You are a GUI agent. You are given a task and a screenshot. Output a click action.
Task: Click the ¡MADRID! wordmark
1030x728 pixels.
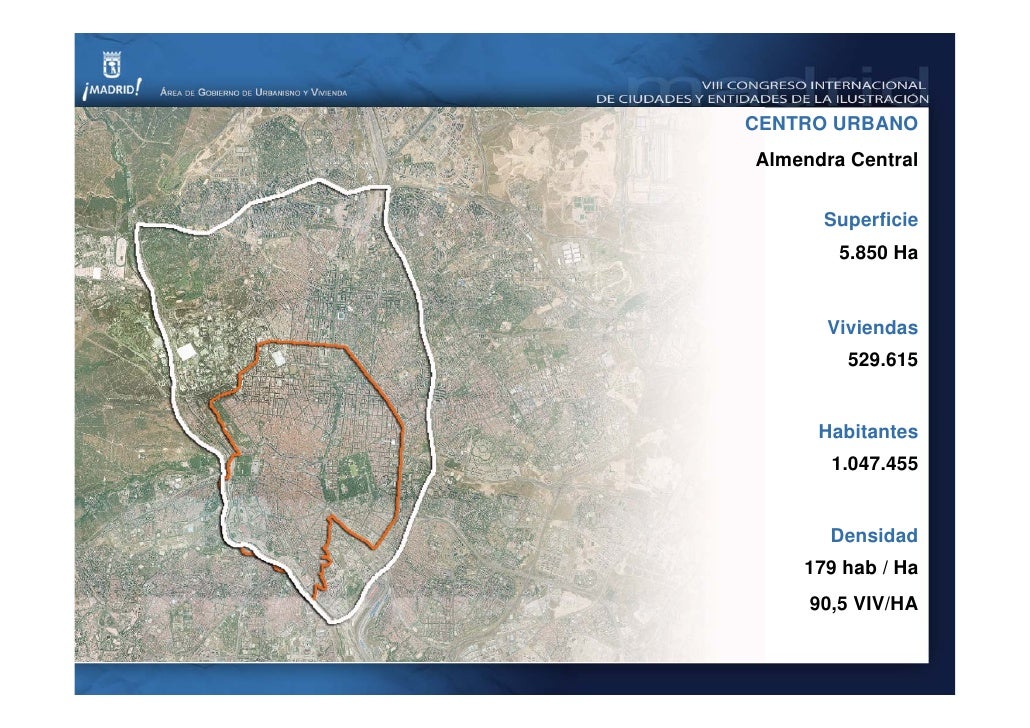coord(112,89)
